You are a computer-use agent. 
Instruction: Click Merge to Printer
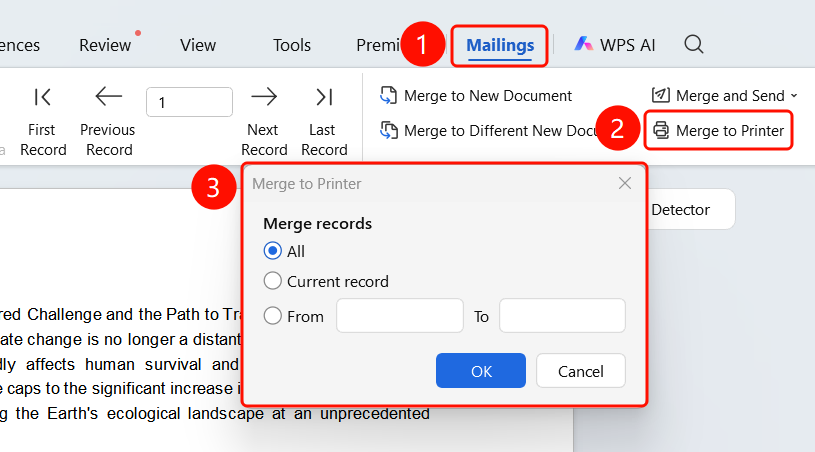718,130
